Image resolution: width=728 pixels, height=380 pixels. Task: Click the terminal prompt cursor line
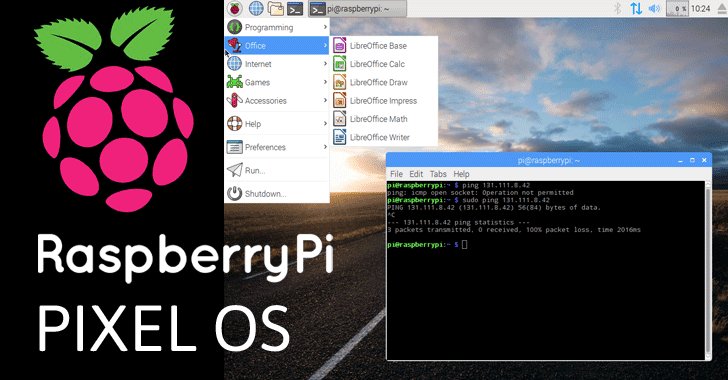coord(427,244)
